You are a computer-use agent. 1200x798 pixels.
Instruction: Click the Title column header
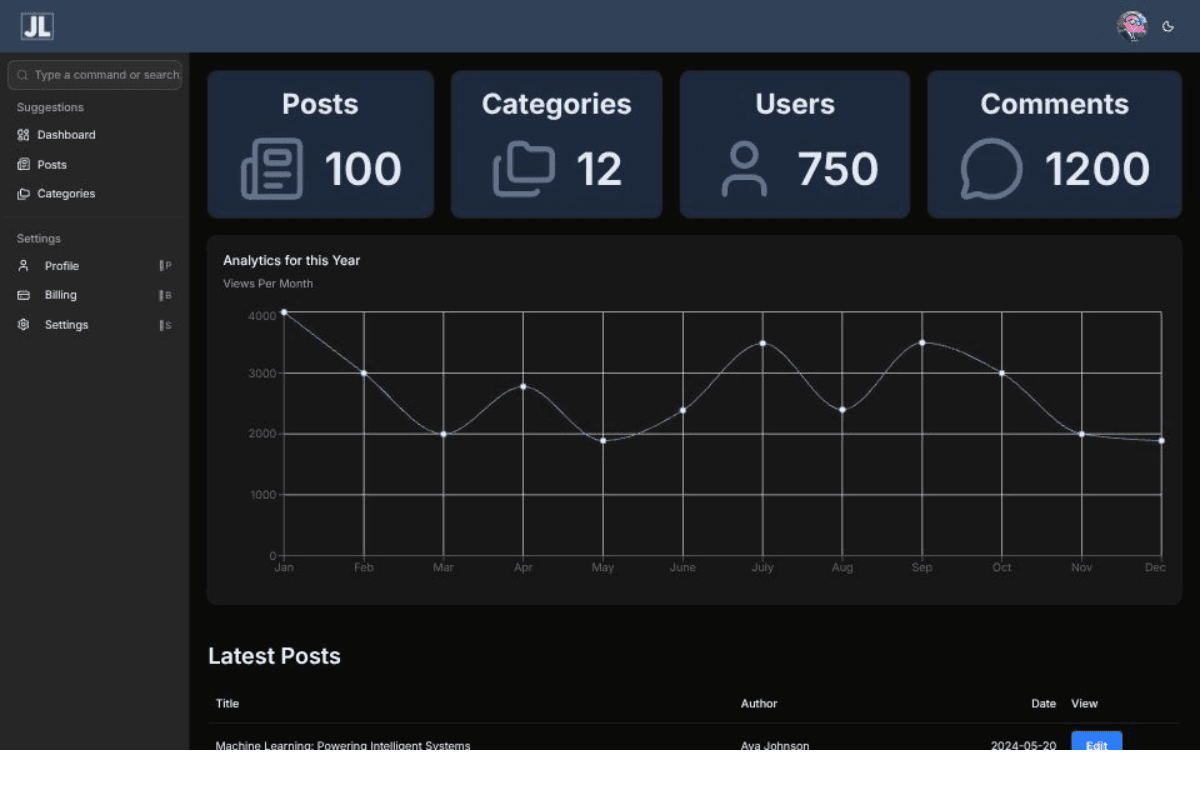click(227, 703)
